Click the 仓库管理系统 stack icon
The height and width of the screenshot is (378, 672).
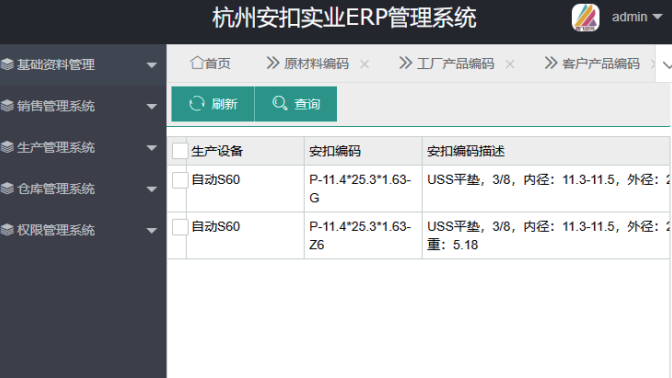pos(7,189)
